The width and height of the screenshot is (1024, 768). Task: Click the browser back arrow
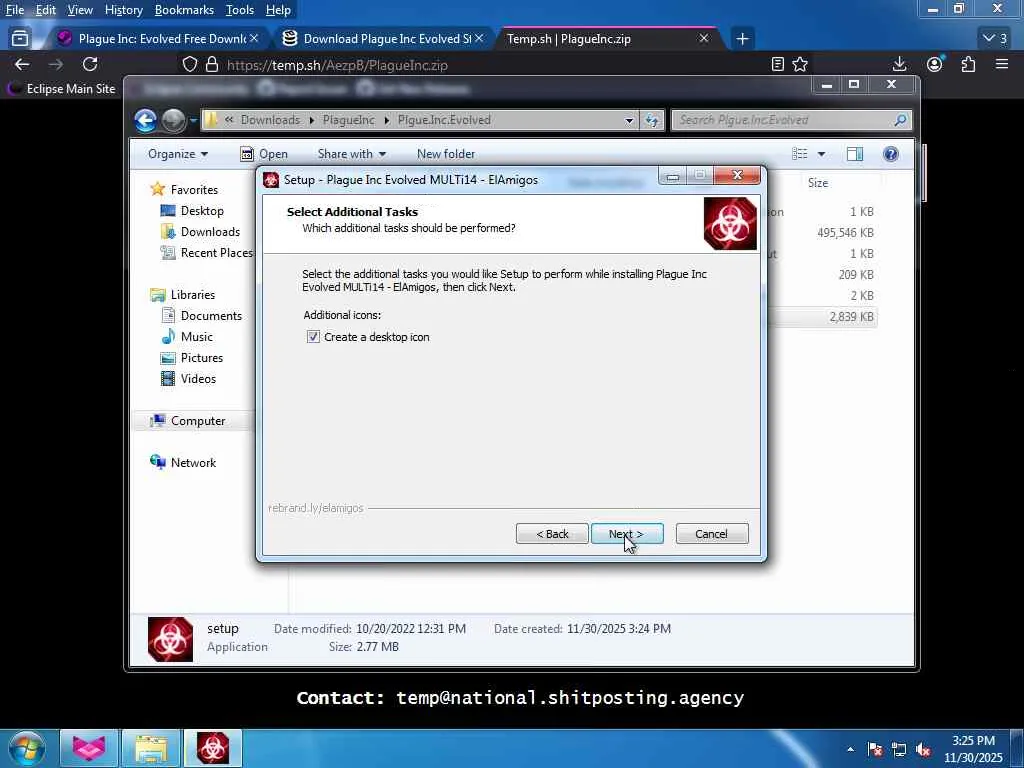[22, 64]
